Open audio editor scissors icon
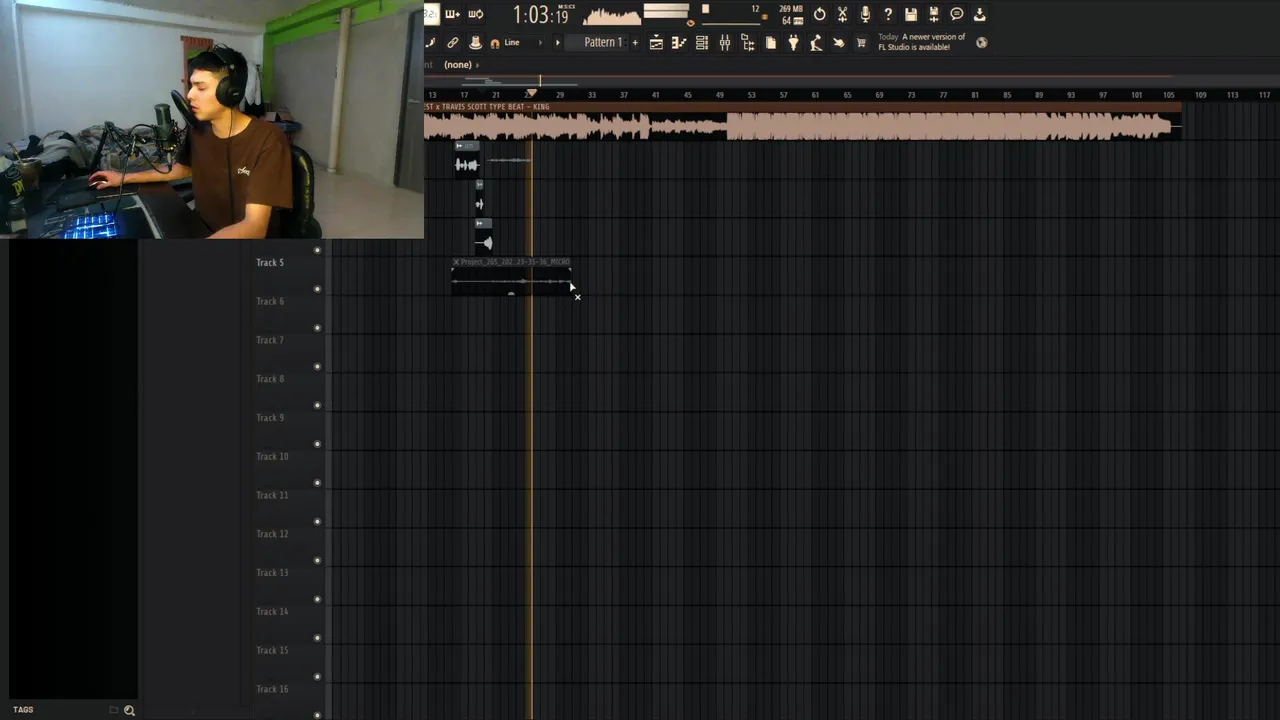This screenshot has height=720, width=1280. click(x=842, y=14)
